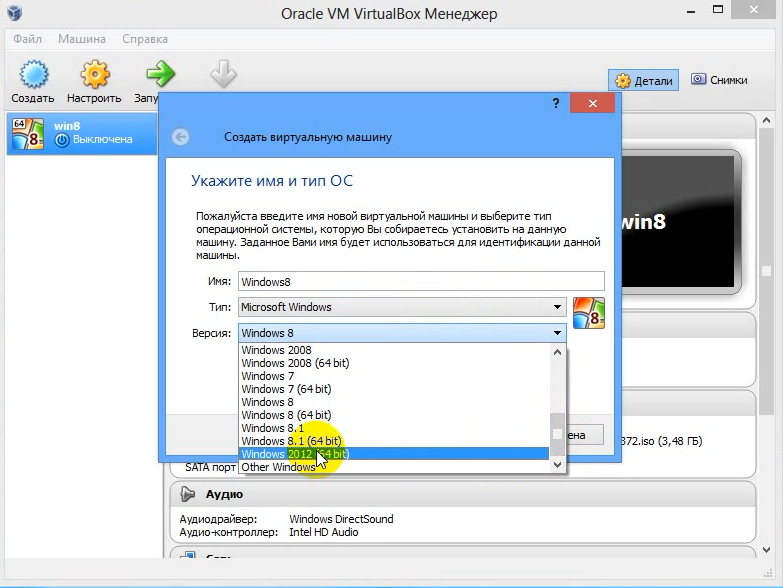This screenshot has height=588, width=783.
Task: Click the dialog help question mark
Action: [556, 103]
